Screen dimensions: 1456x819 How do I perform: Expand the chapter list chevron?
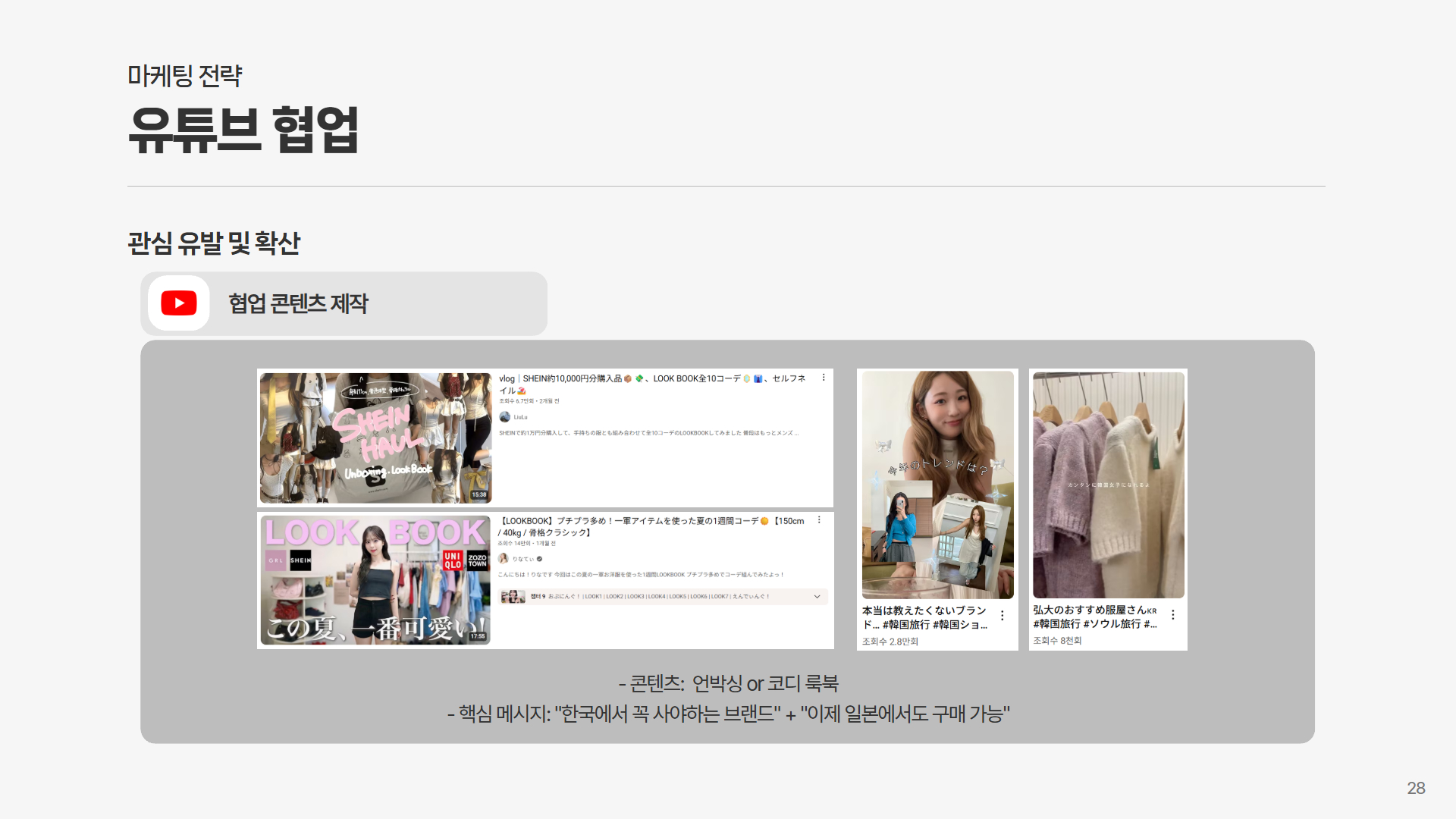[817, 597]
